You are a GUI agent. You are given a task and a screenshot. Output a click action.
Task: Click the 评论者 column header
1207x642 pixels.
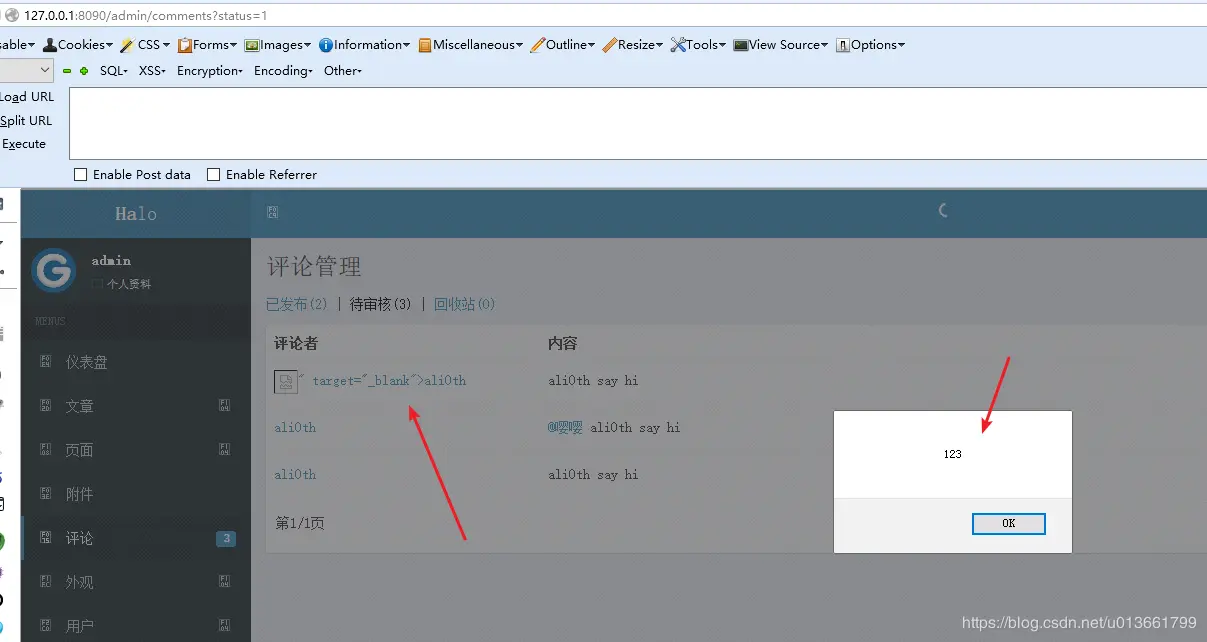pyautogui.click(x=296, y=343)
